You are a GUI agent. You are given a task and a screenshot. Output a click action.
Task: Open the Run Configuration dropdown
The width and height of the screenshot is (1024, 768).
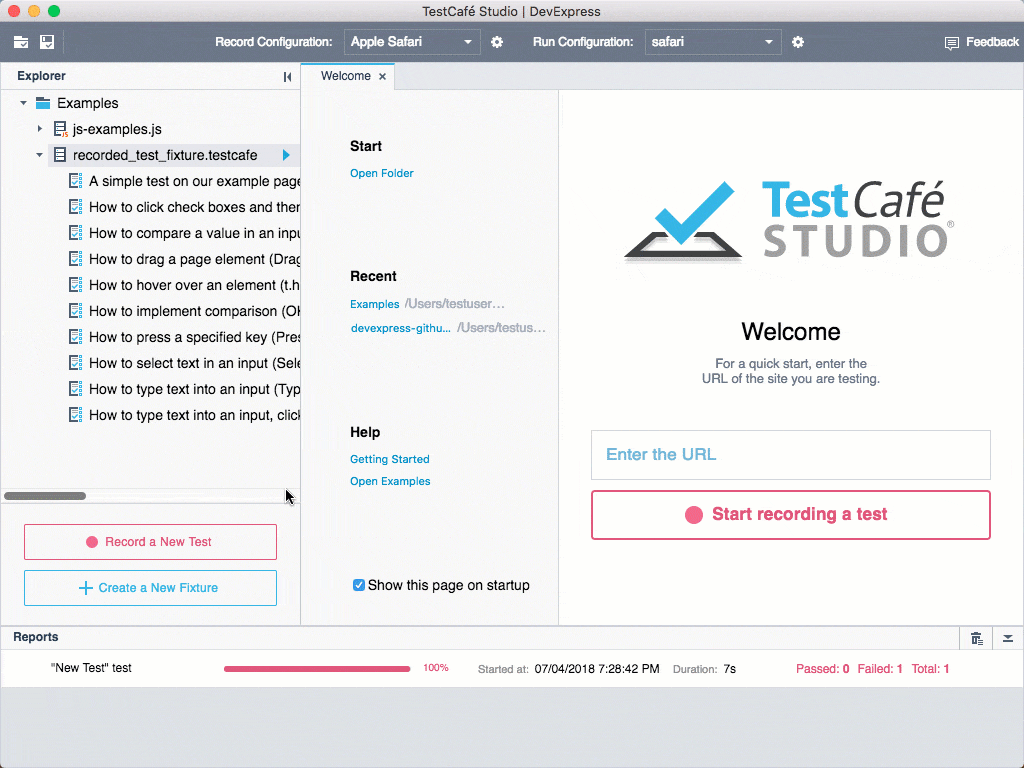point(712,42)
